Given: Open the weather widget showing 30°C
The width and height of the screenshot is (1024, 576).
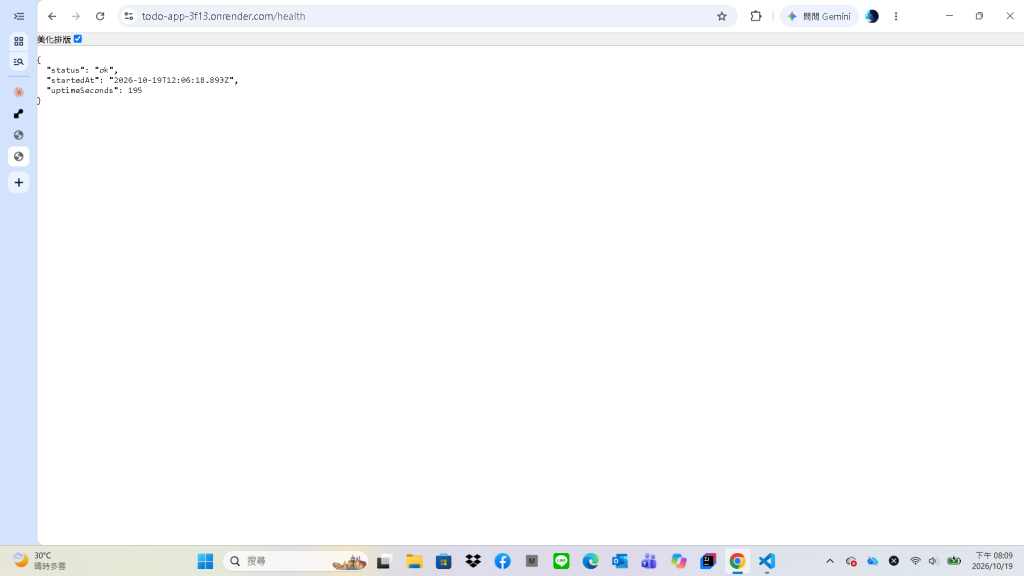Looking at the screenshot, I should (x=39, y=561).
